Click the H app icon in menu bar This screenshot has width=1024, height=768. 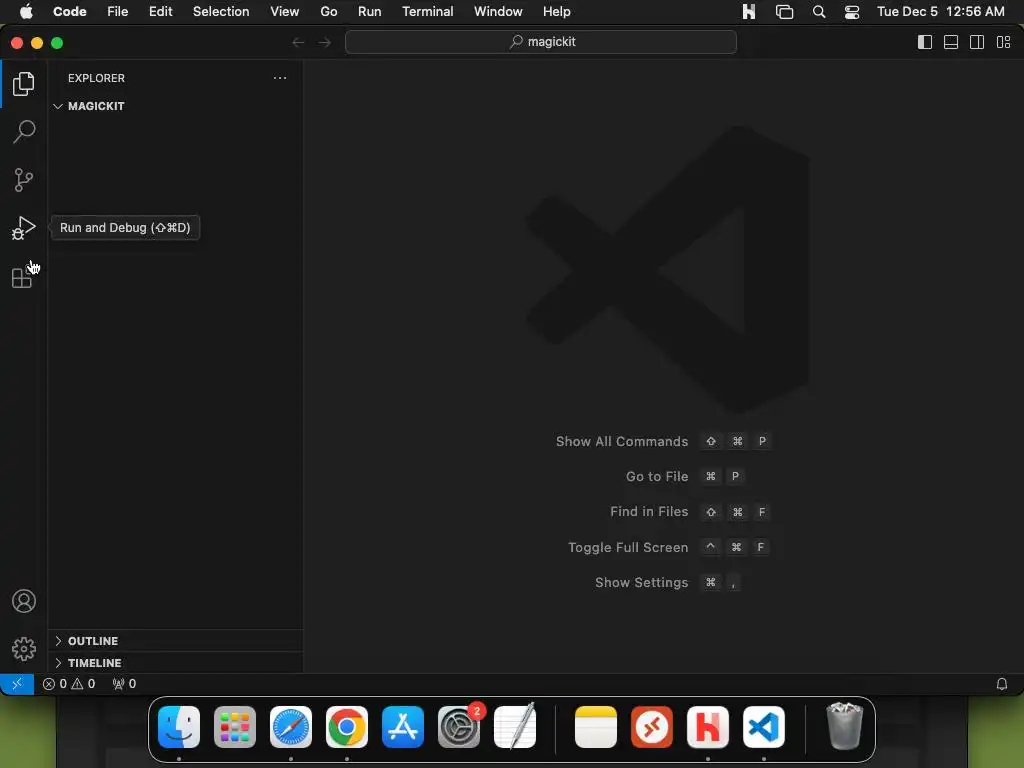coord(748,11)
